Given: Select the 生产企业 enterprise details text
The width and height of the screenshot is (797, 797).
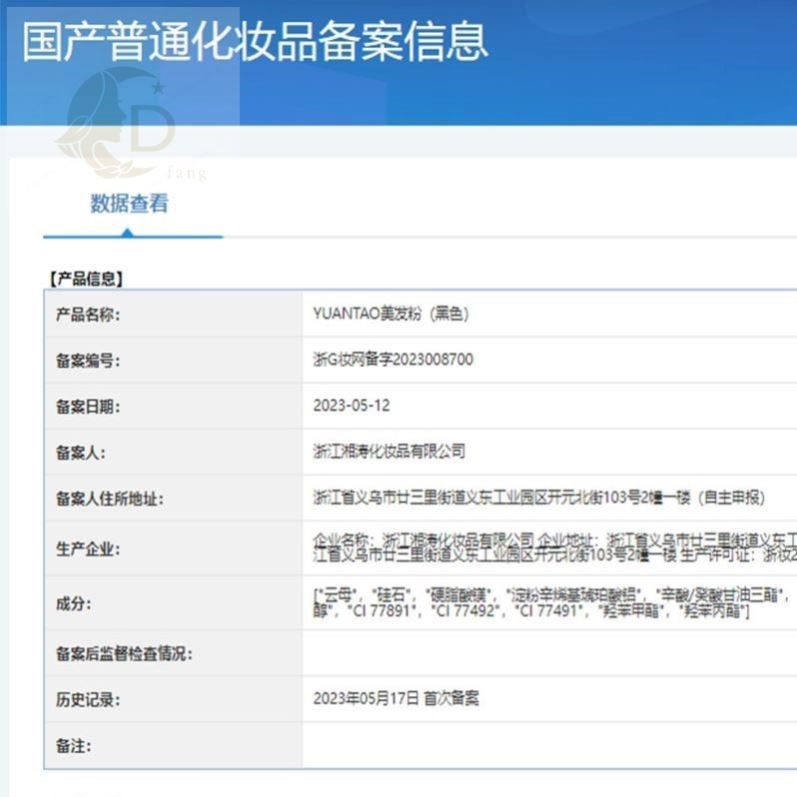Looking at the screenshot, I should coord(555,547).
